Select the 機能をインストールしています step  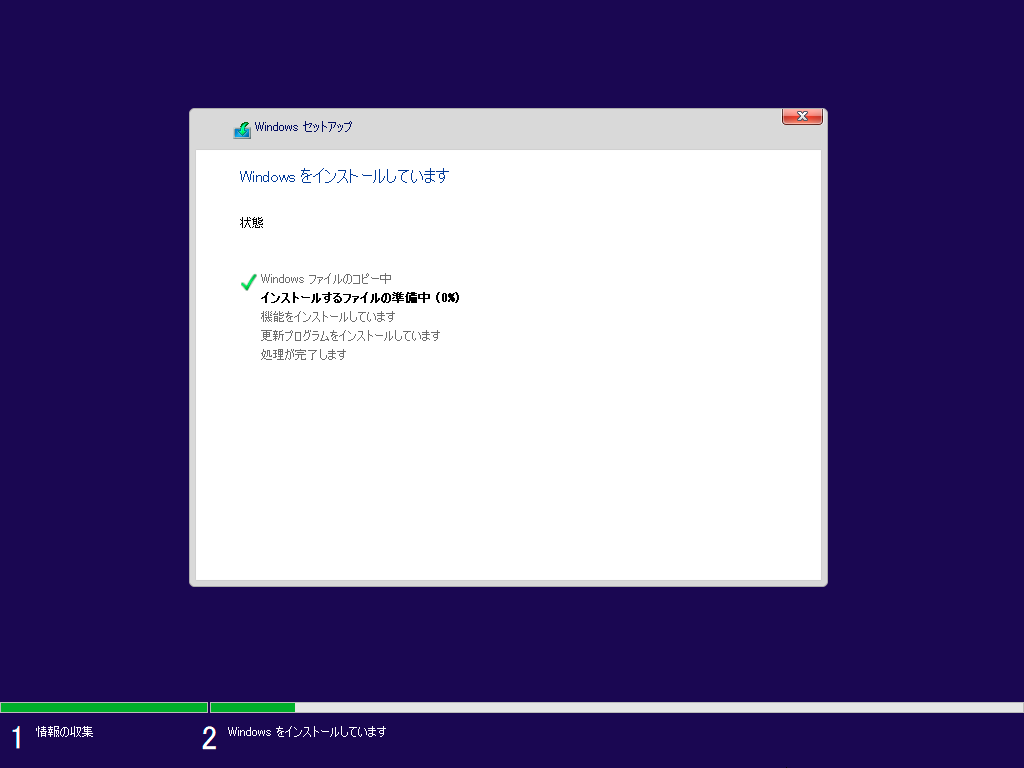pos(328,317)
